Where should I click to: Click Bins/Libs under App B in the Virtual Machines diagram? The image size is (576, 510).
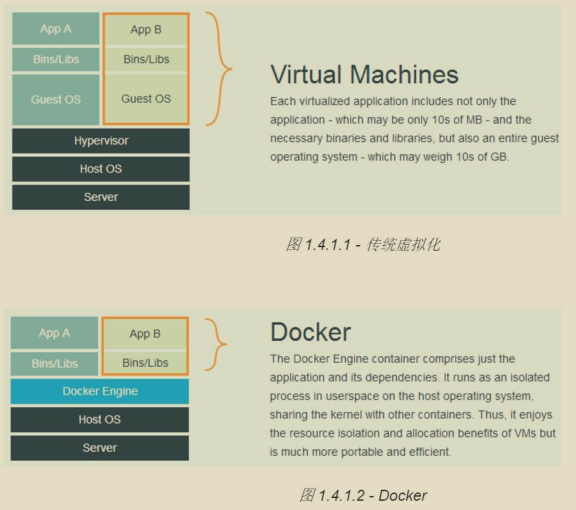[x=146, y=59]
